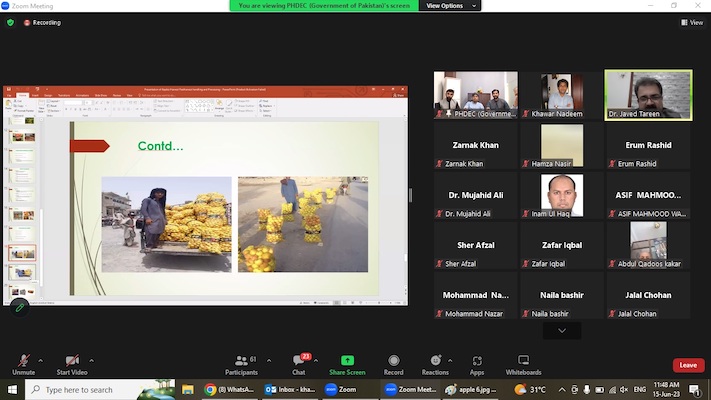Open the Reactions menu
711x400 pixels.
click(x=434, y=360)
